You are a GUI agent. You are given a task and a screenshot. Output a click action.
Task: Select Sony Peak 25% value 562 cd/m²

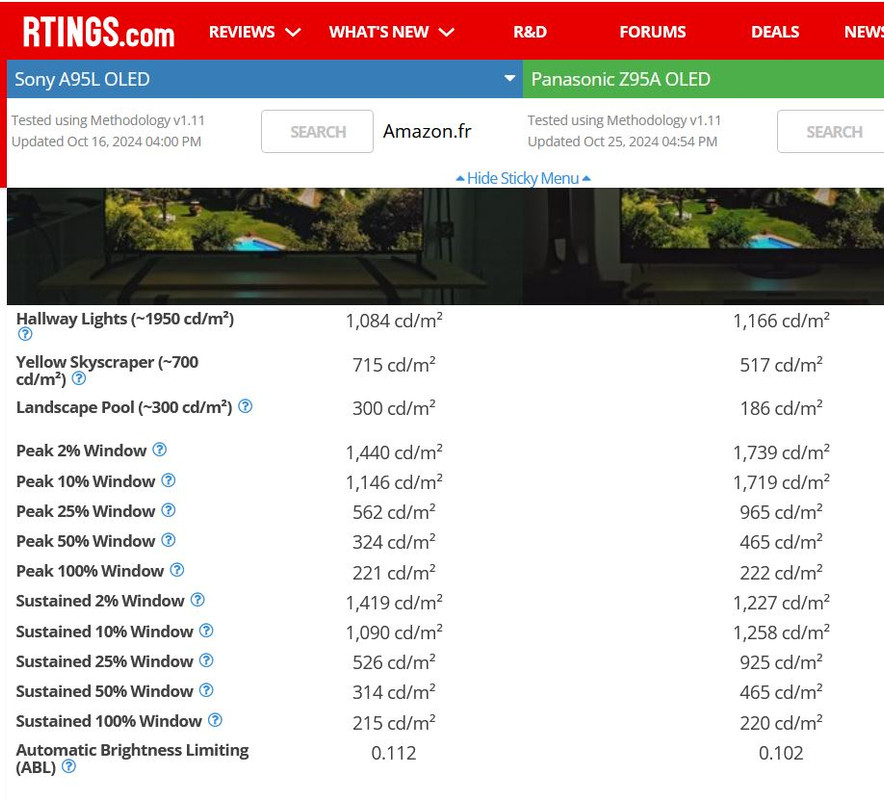394,512
